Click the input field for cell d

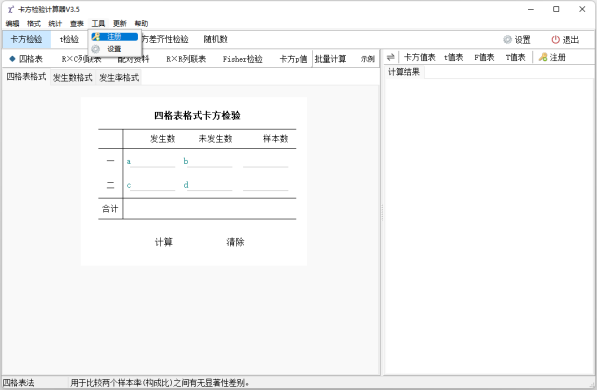[210, 185]
